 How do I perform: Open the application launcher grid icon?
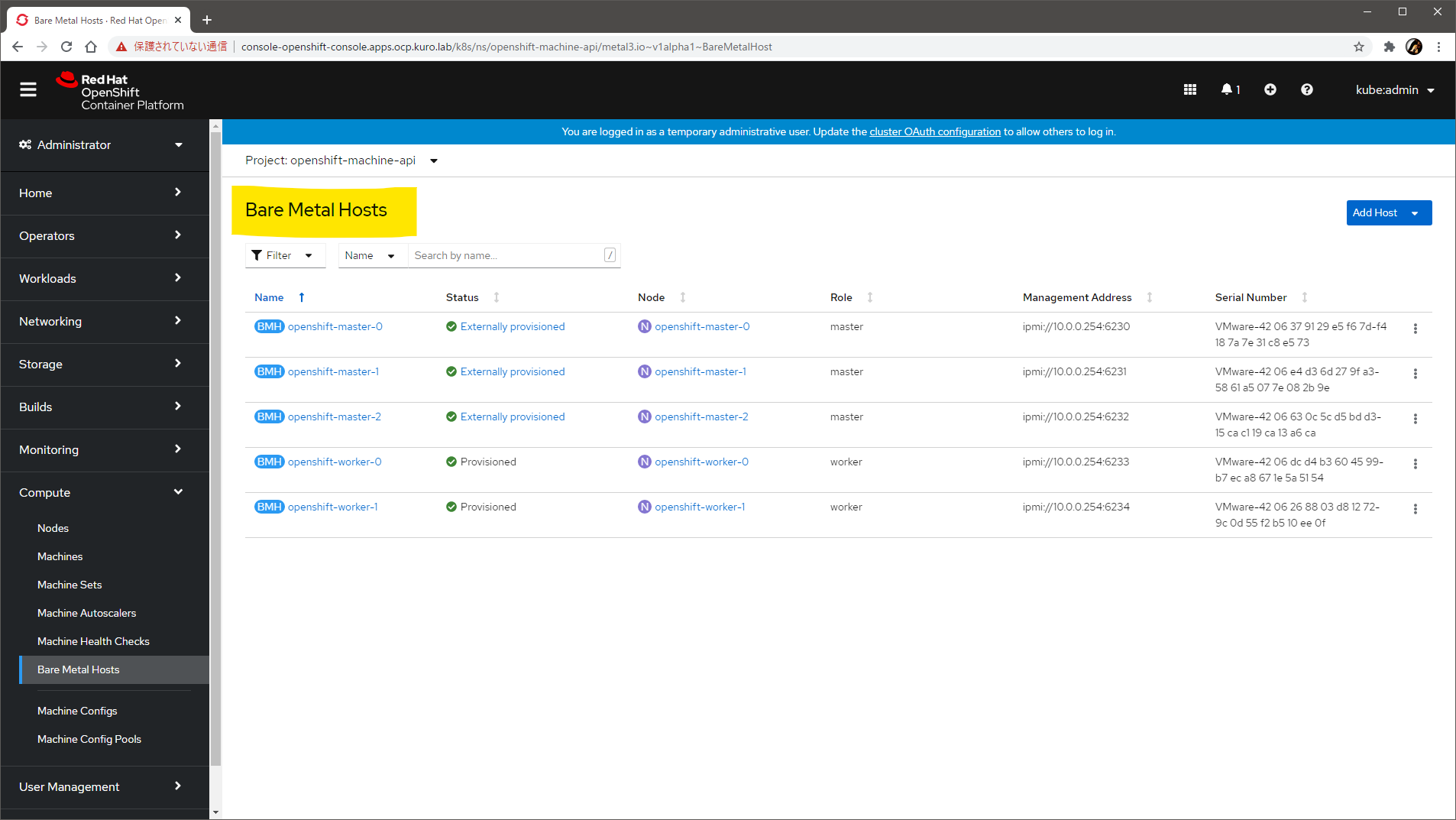point(1189,89)
